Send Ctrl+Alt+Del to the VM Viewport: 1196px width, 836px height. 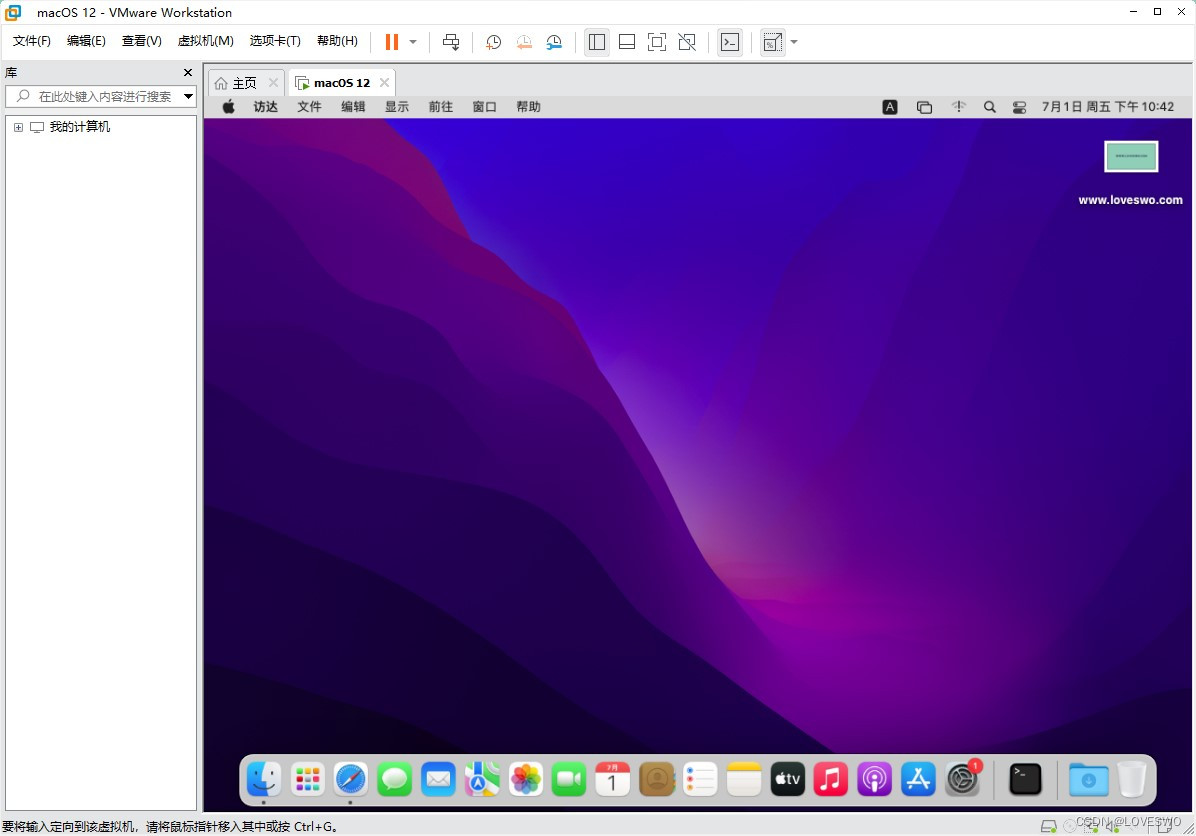(x=451, y=42)
